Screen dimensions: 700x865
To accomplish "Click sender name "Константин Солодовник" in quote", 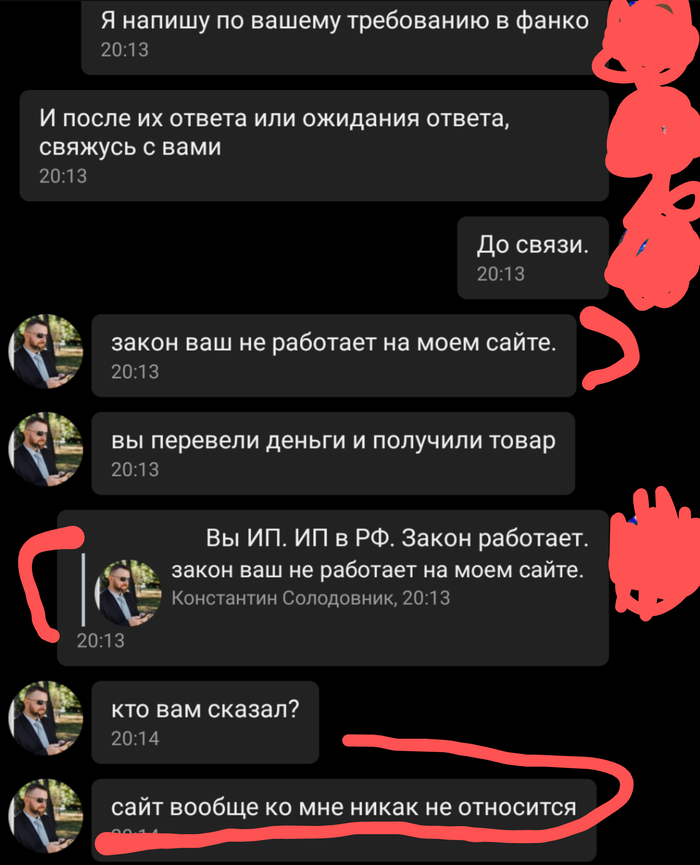I will 283,598.
